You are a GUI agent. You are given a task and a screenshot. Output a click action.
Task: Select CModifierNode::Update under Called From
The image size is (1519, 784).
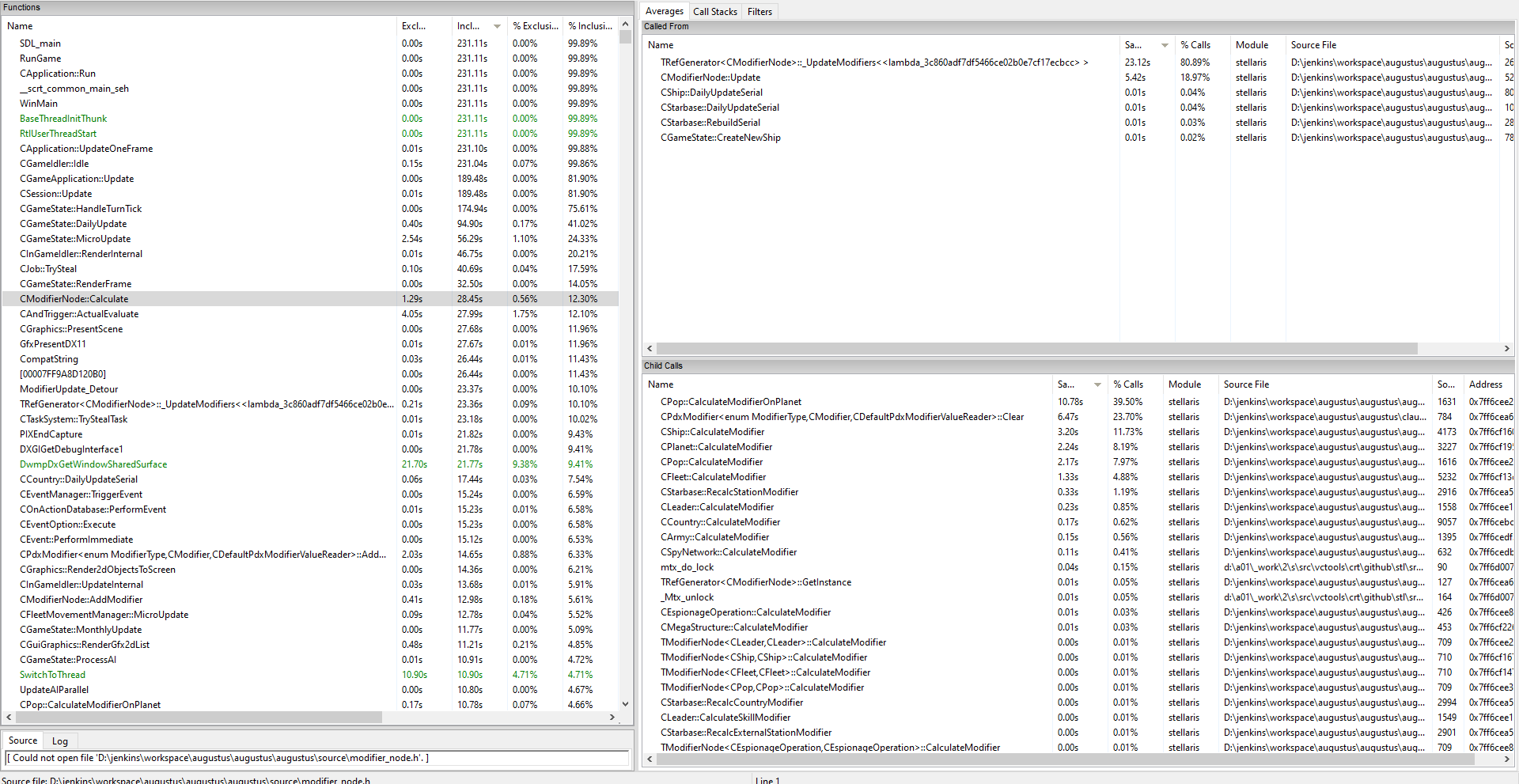pos(710,78)
